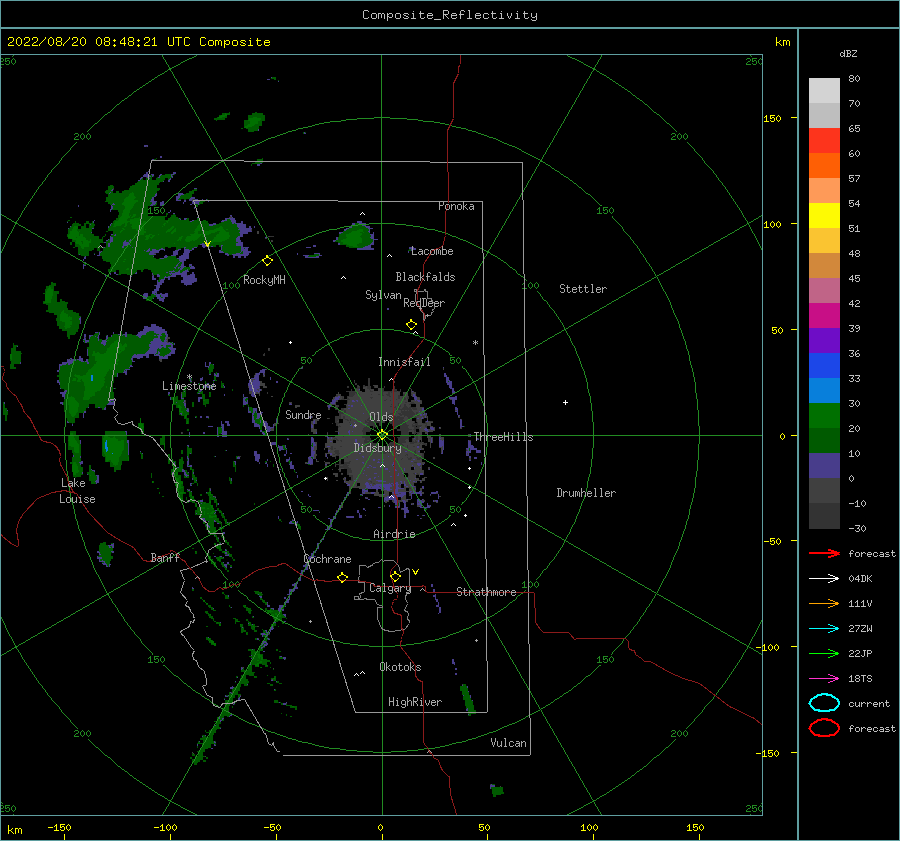Click the Composite_Reflectivity title text
Image resolution: width=900 pixels, height=841 pixels.
point(450,15)
